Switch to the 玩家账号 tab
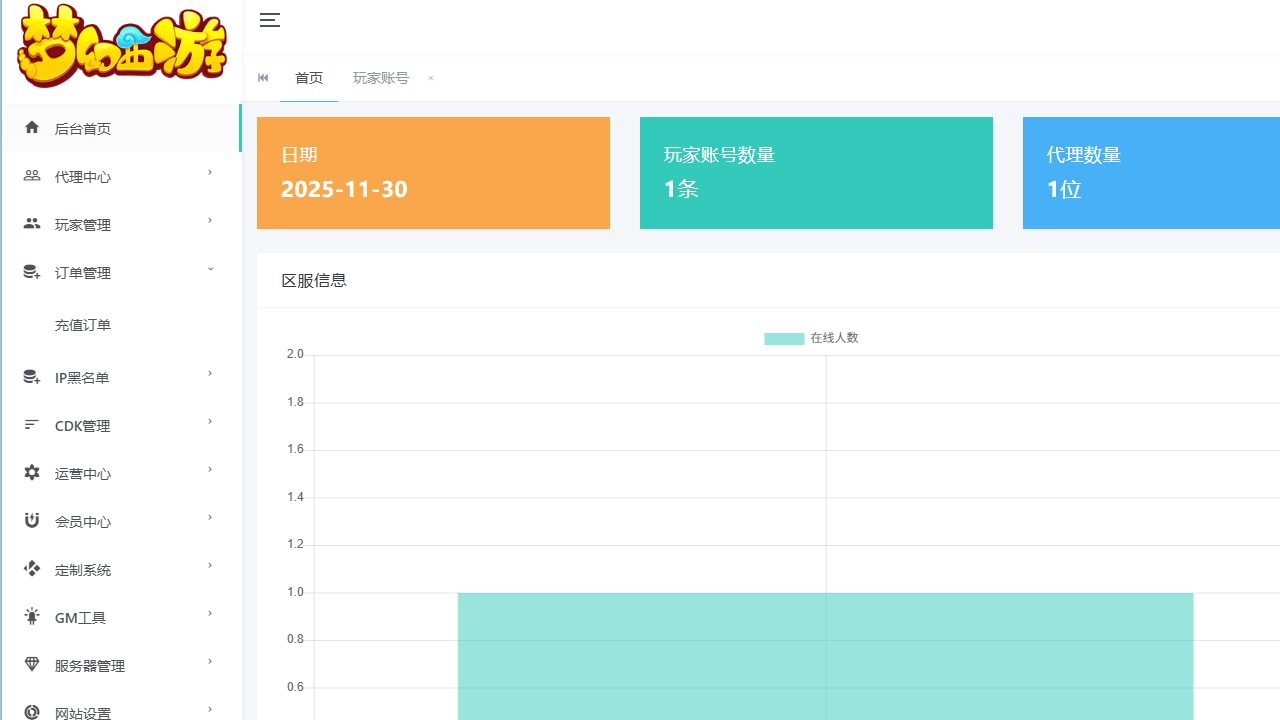The height and width of the screenshot is (720, 1280). pos(381,78)
